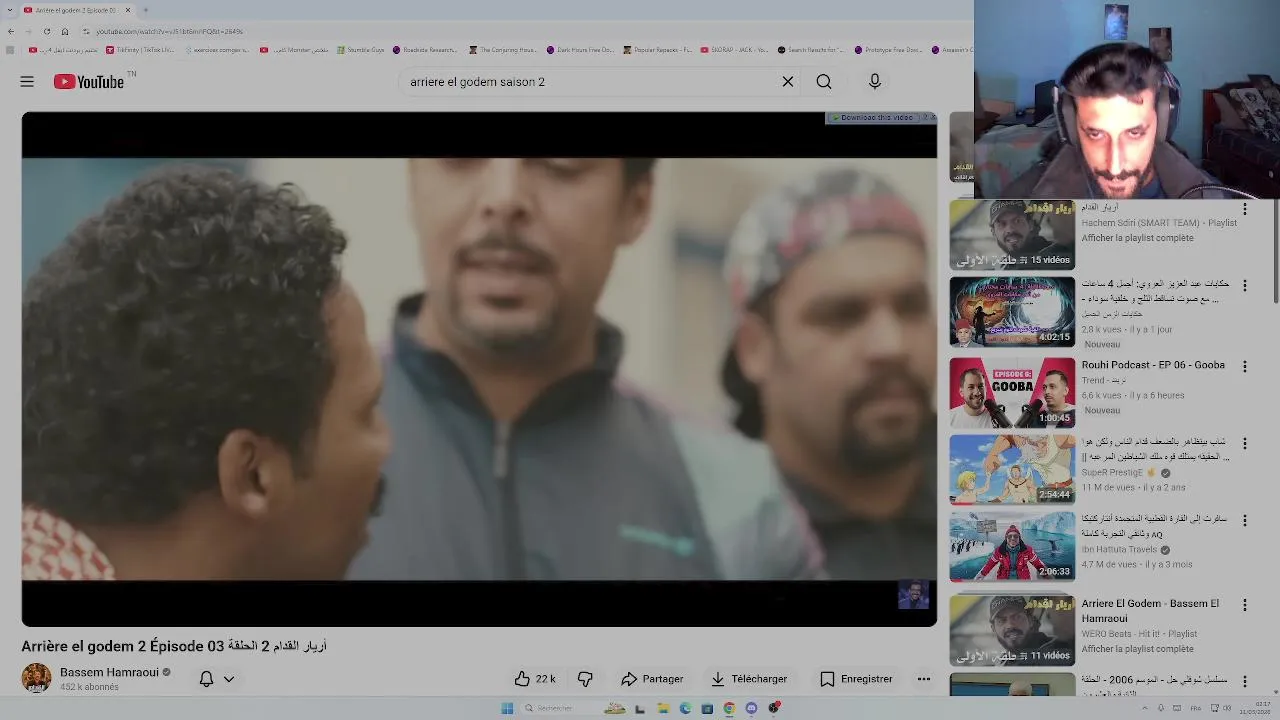Open Rouhi Podcast EP 06 Gooba thumbnail

point(1012,392)
